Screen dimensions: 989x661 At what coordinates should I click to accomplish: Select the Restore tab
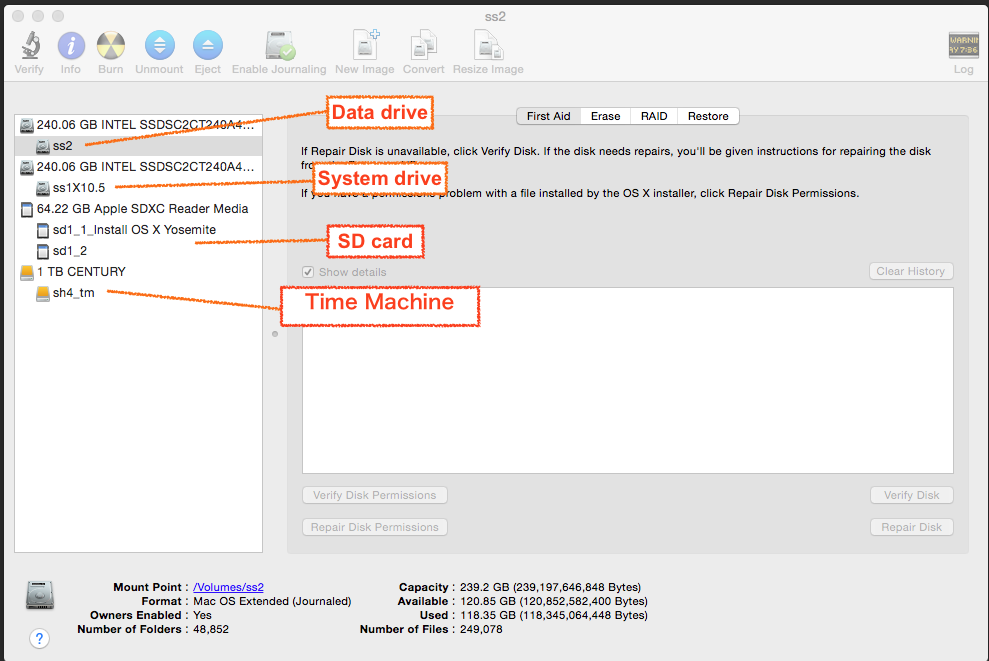pyautogui.click(x=708, y=116)
